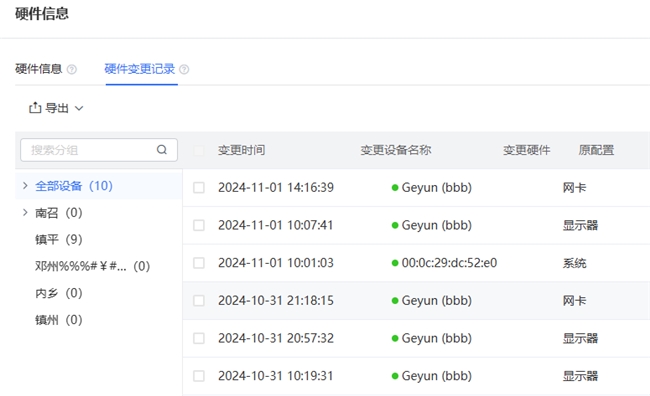The image size is (650, 396).
Task: Click Geyun (bbb) in the 21:18:15 row
Action: pos(437,301)
